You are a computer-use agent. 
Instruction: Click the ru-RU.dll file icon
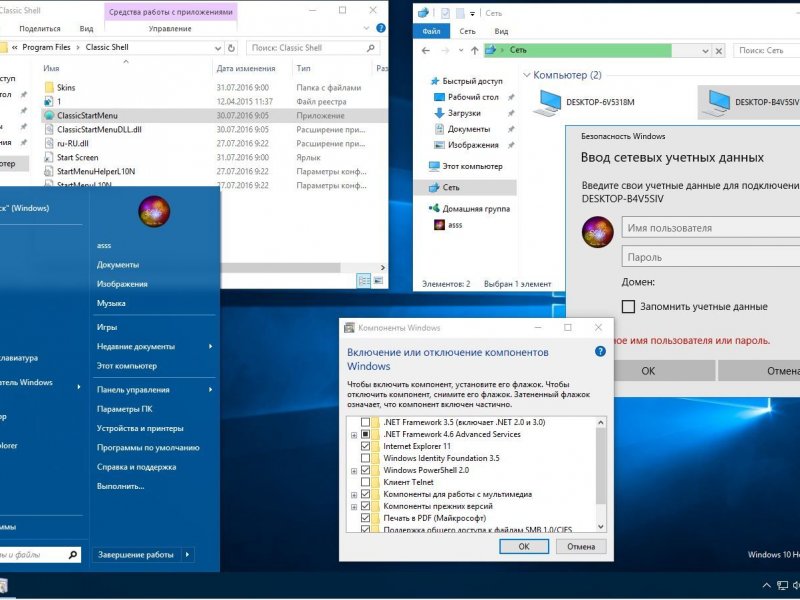point(49,143)
